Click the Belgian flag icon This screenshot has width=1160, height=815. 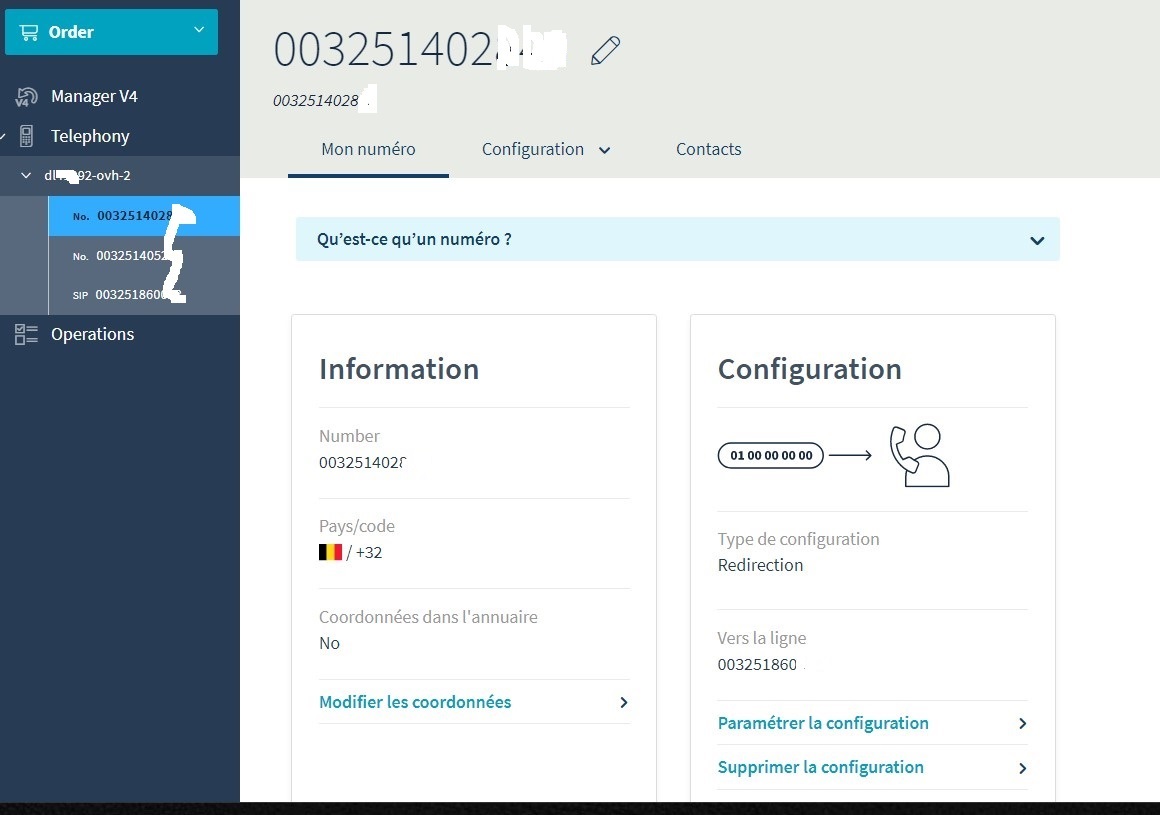pyautogui.click(x=330, y=552)
